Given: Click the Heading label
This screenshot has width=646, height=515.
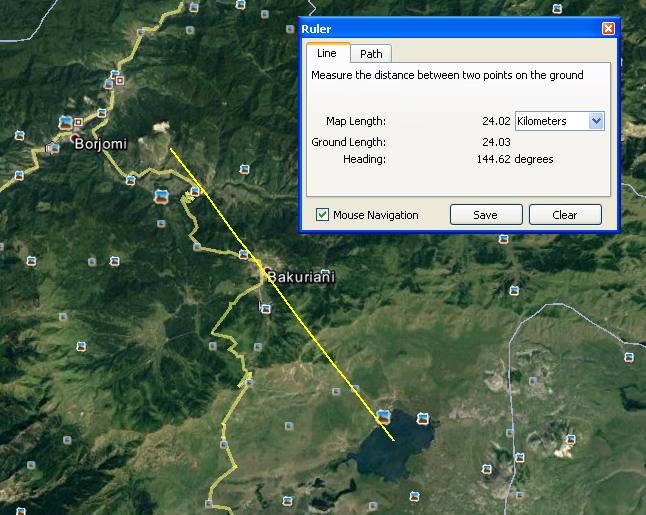Looking at the screenshot, I should tap(365, 159).
